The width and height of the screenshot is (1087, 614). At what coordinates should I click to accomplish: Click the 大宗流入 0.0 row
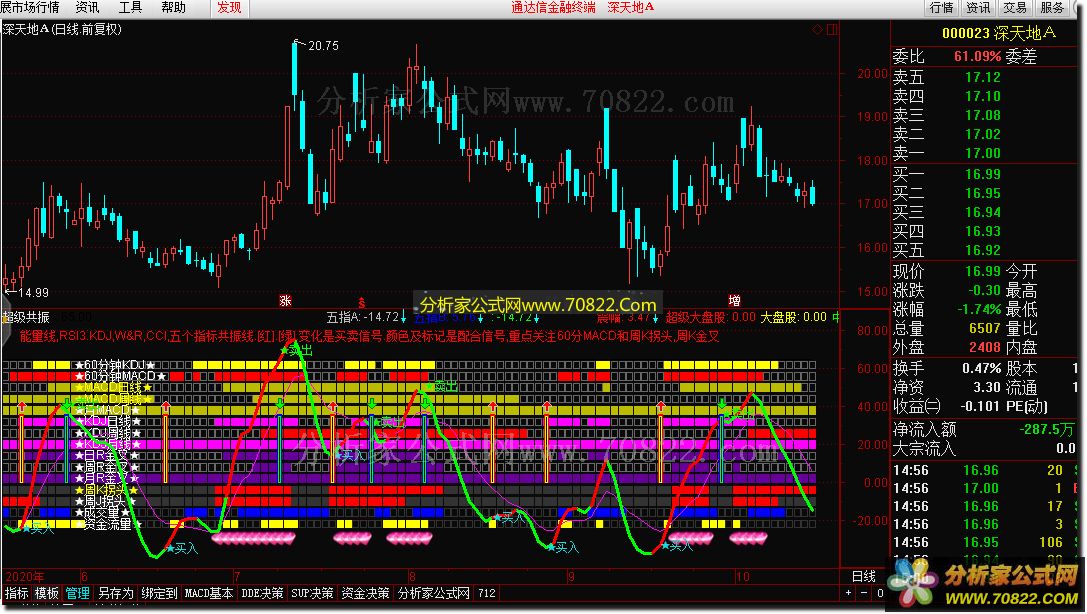coord(984,448)
